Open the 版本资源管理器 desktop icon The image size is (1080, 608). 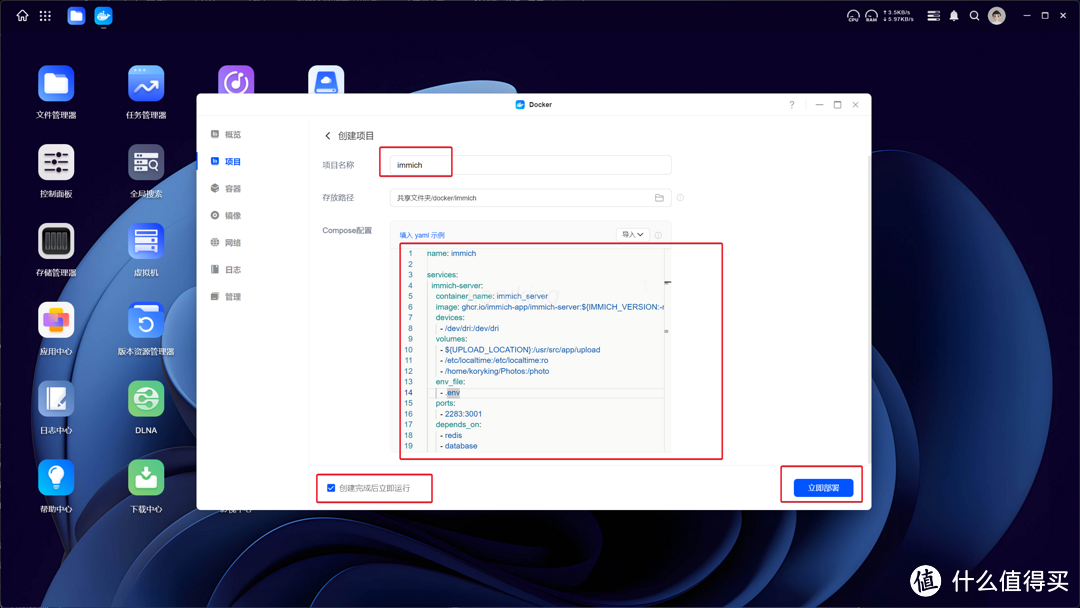(x=146, y=320)
